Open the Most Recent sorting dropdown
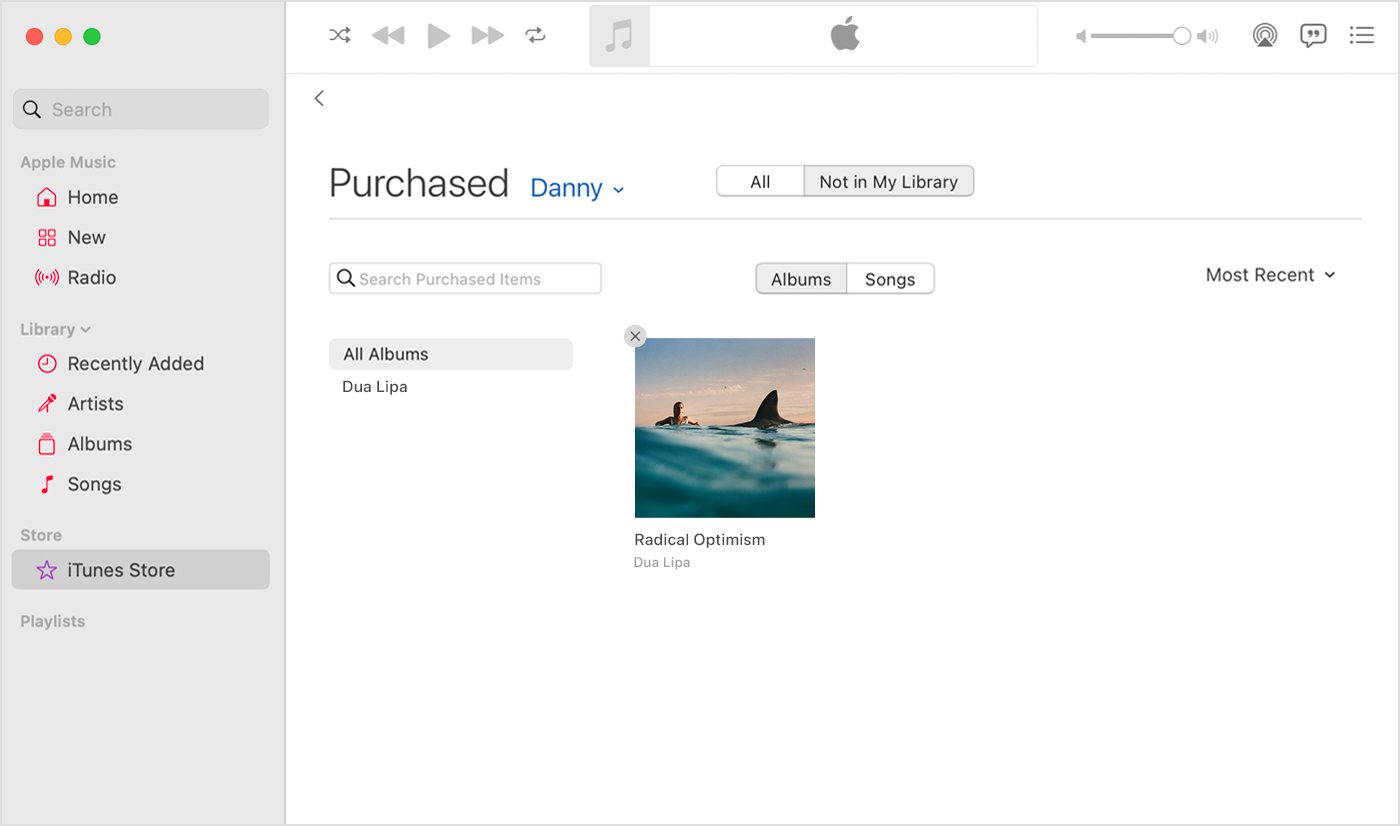Image resolution: width=1400 pixels, height=826 pixels. coord(1270,275)
